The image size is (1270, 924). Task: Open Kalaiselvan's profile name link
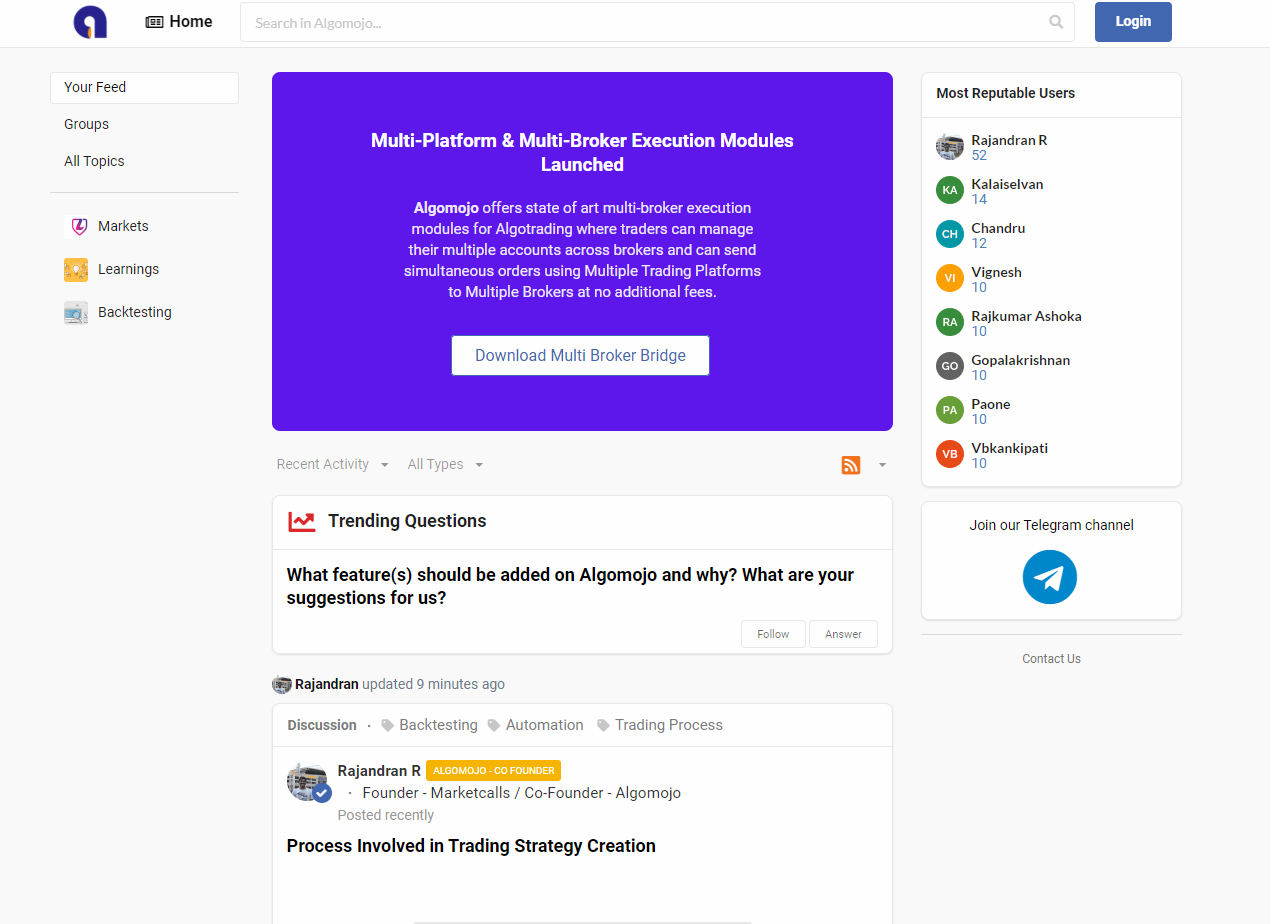(x=1007, y=184)
